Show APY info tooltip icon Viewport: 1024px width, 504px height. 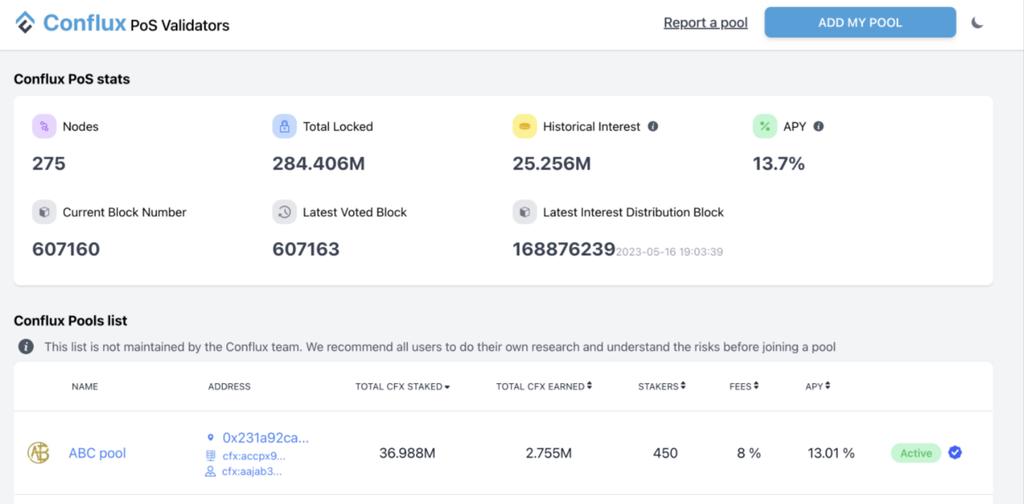pyautogui.click(x=818, y=127)
